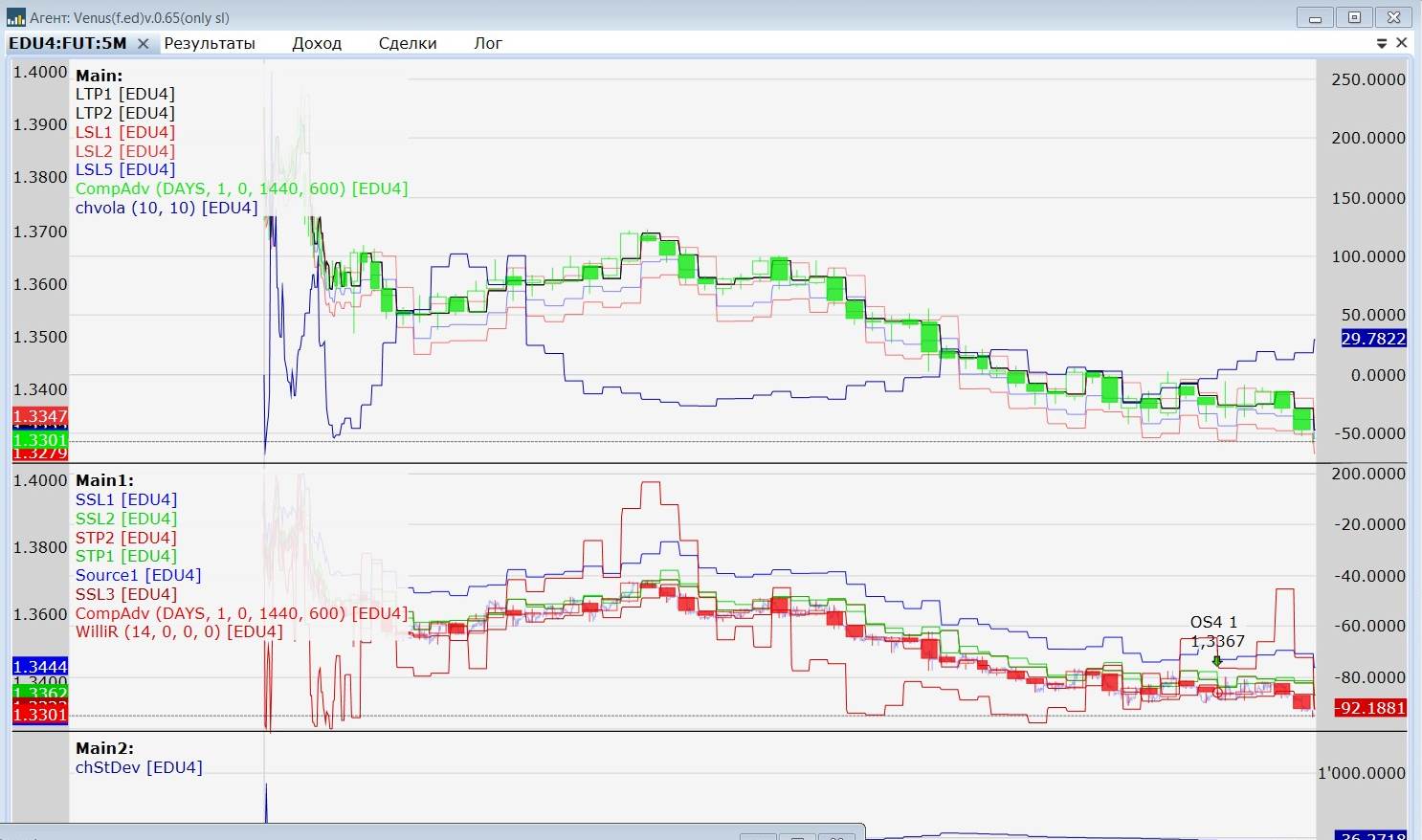Click the green 1.3301 price label in Main panel

click(x=40, y=440)
